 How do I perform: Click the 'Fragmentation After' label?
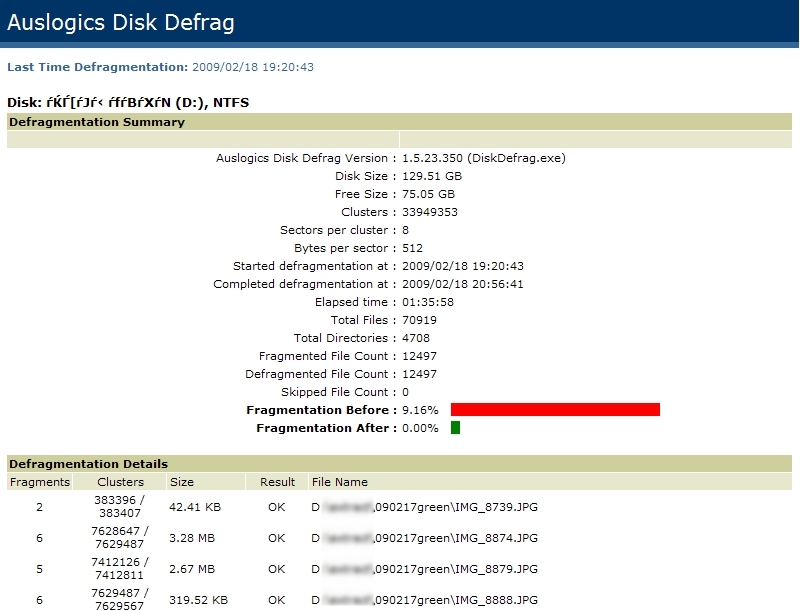[x=327, y=428]
